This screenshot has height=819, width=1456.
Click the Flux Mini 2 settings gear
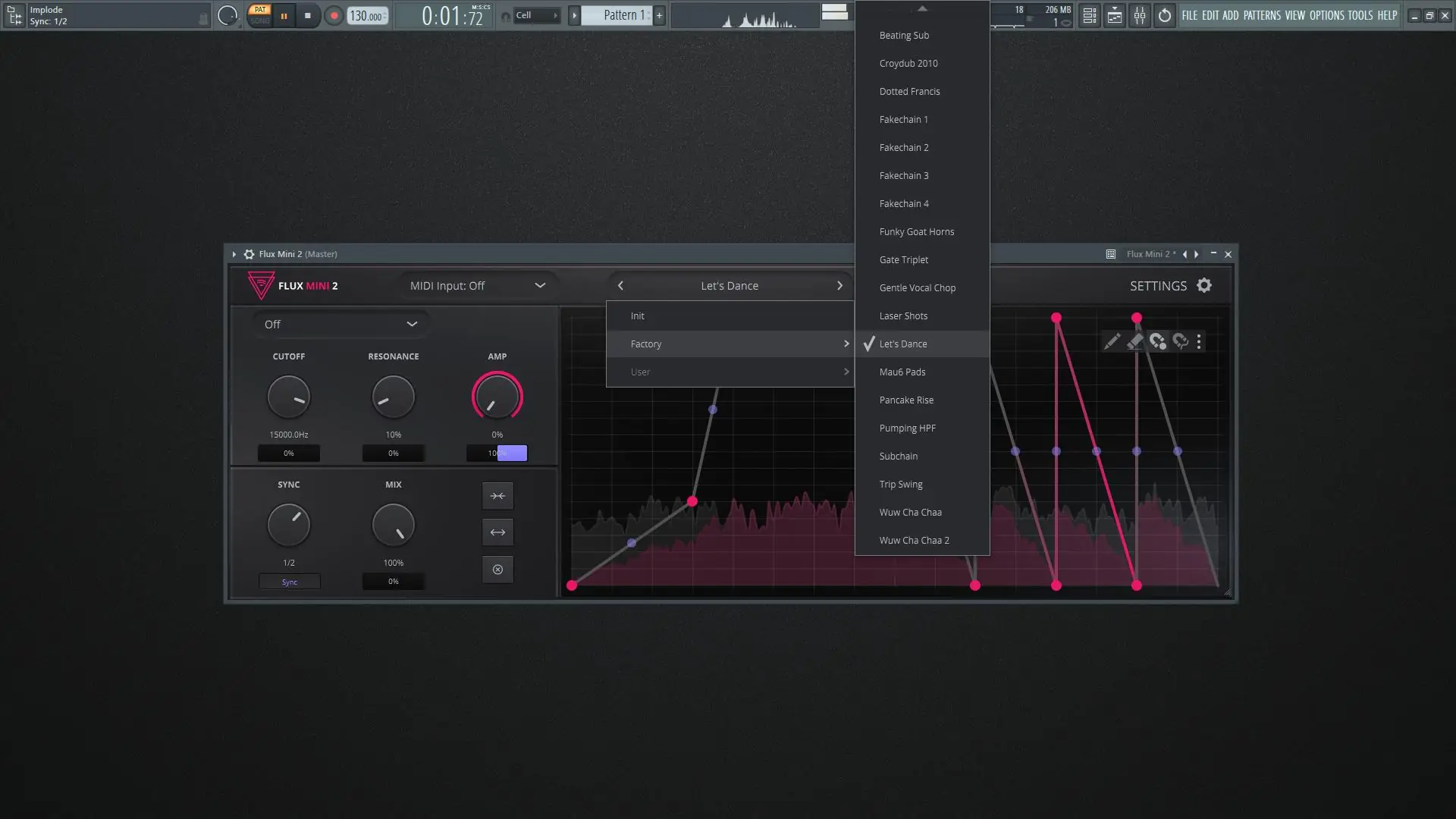click(x=1204, y=286)
